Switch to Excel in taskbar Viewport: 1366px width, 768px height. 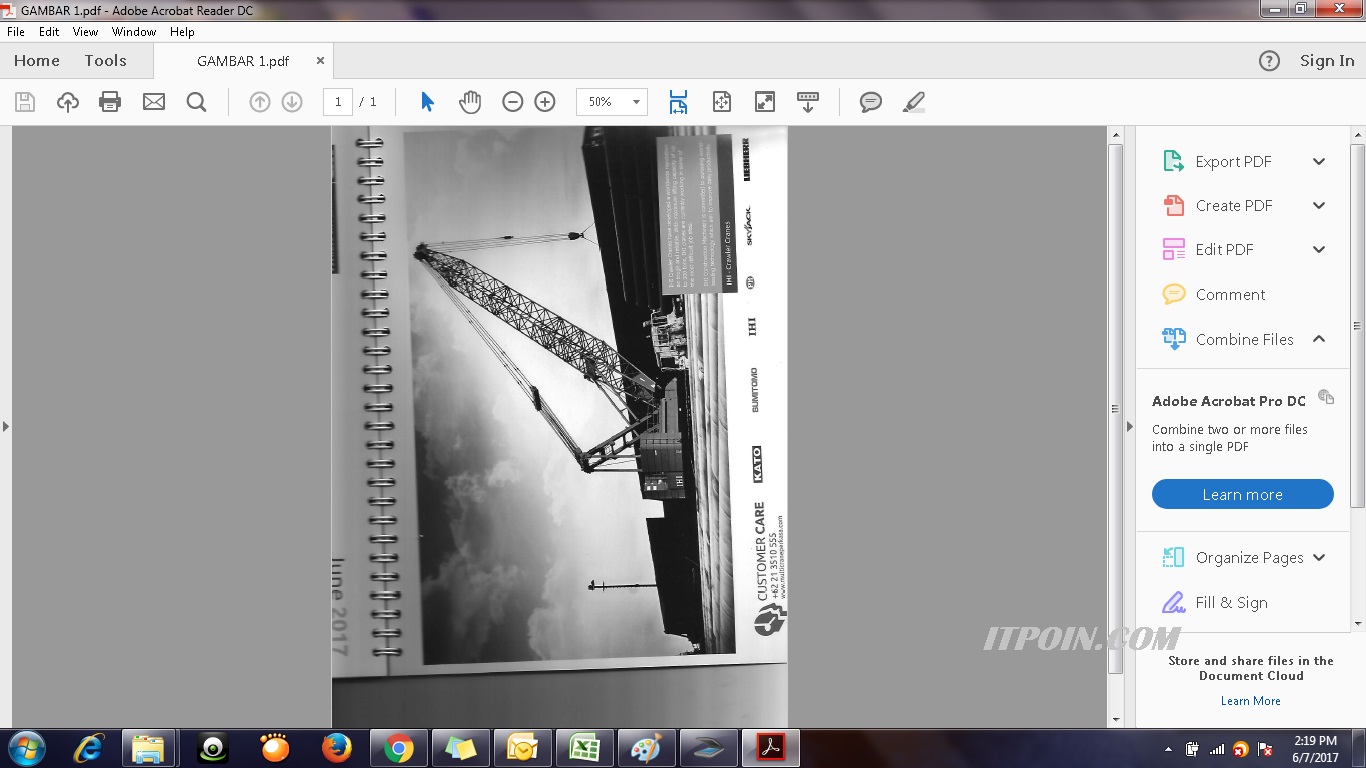[585, 748]
